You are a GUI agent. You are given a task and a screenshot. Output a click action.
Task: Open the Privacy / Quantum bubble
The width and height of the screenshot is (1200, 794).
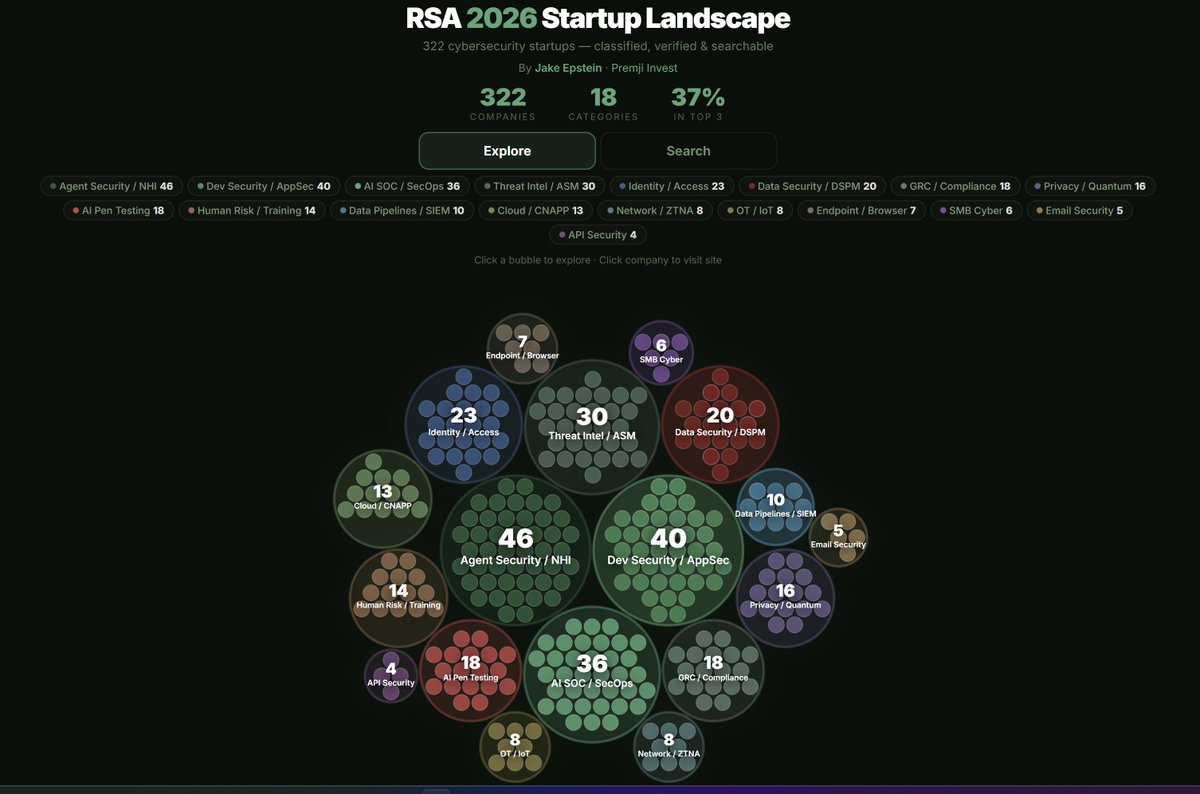pos(786,598)
